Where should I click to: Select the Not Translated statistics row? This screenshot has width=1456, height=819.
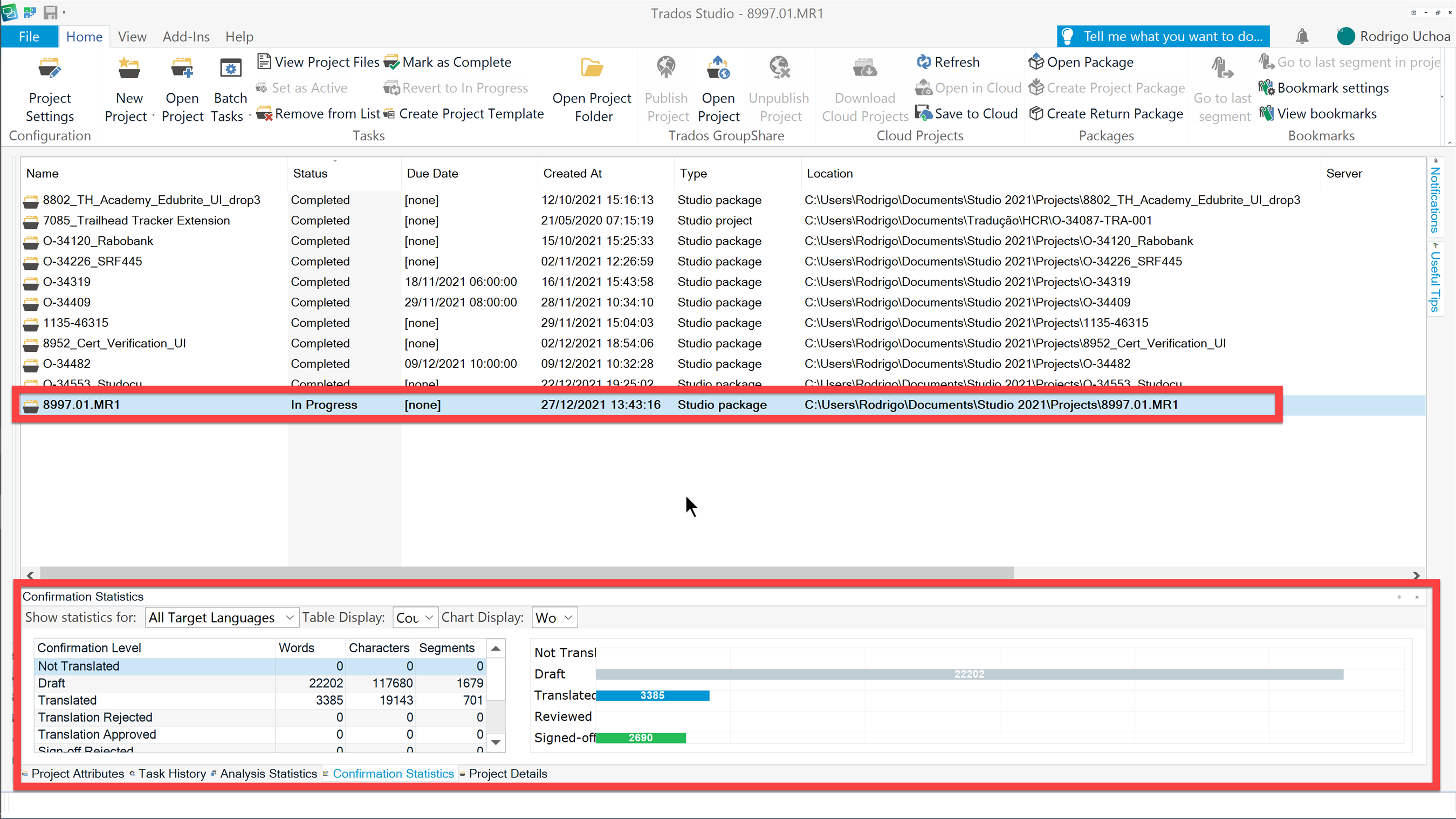[x=260, y=666]
